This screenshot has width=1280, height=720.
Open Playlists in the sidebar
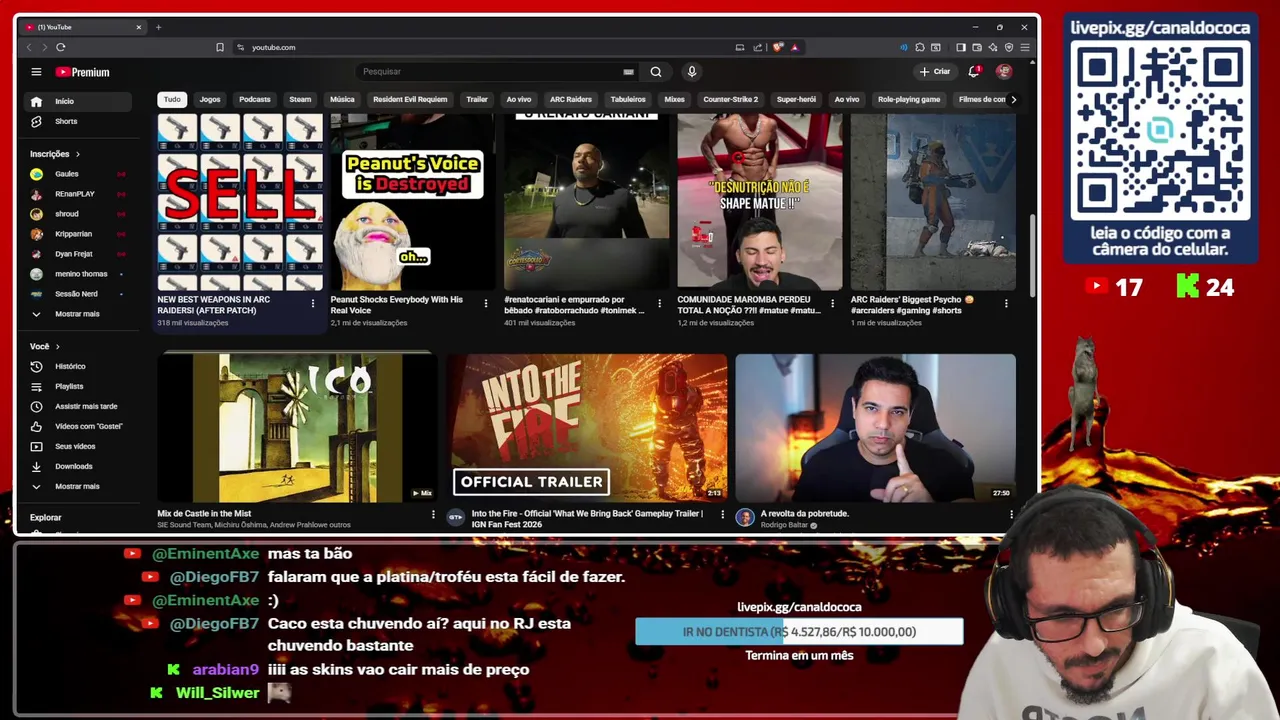(78, 386)
